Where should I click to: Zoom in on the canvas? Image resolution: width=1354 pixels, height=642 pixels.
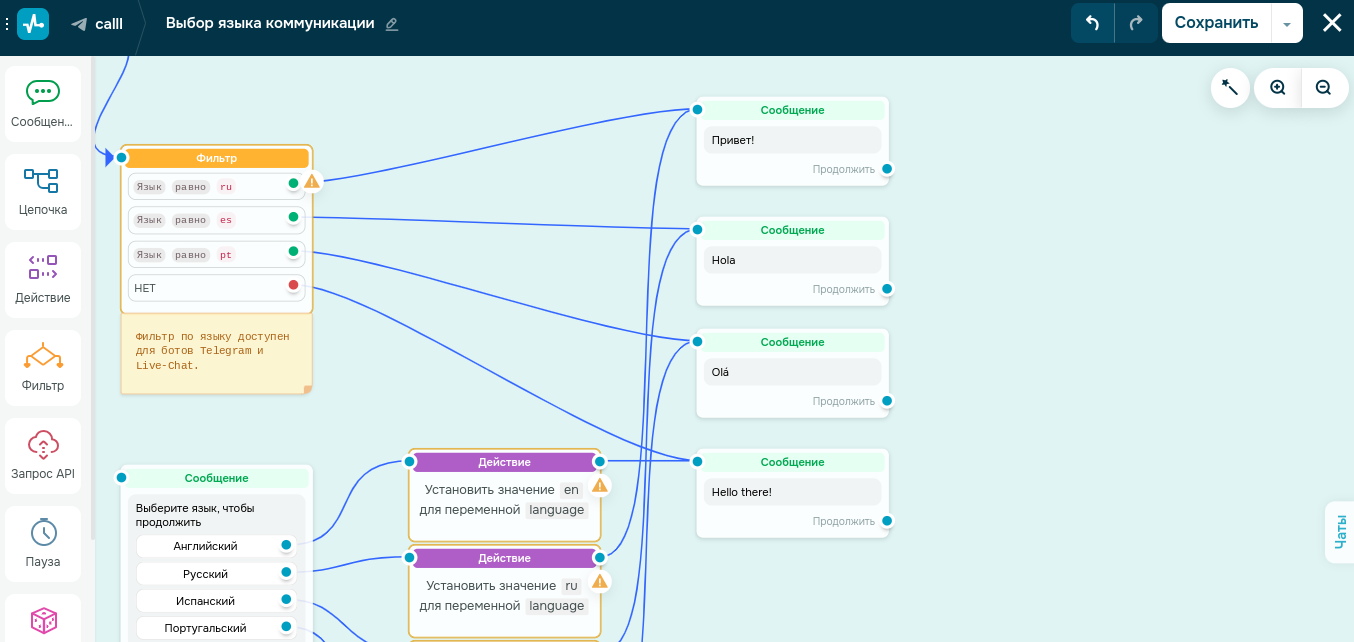1278,88
